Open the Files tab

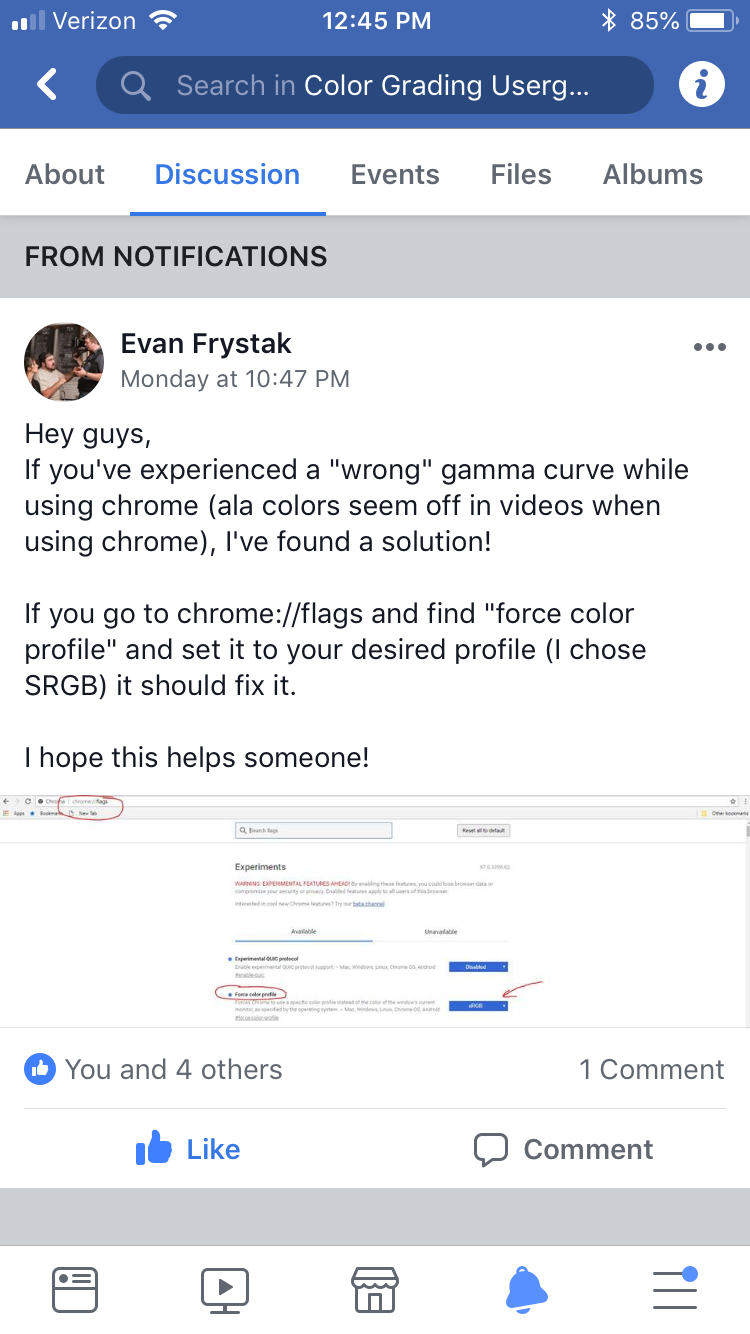[x=521, y=174]
